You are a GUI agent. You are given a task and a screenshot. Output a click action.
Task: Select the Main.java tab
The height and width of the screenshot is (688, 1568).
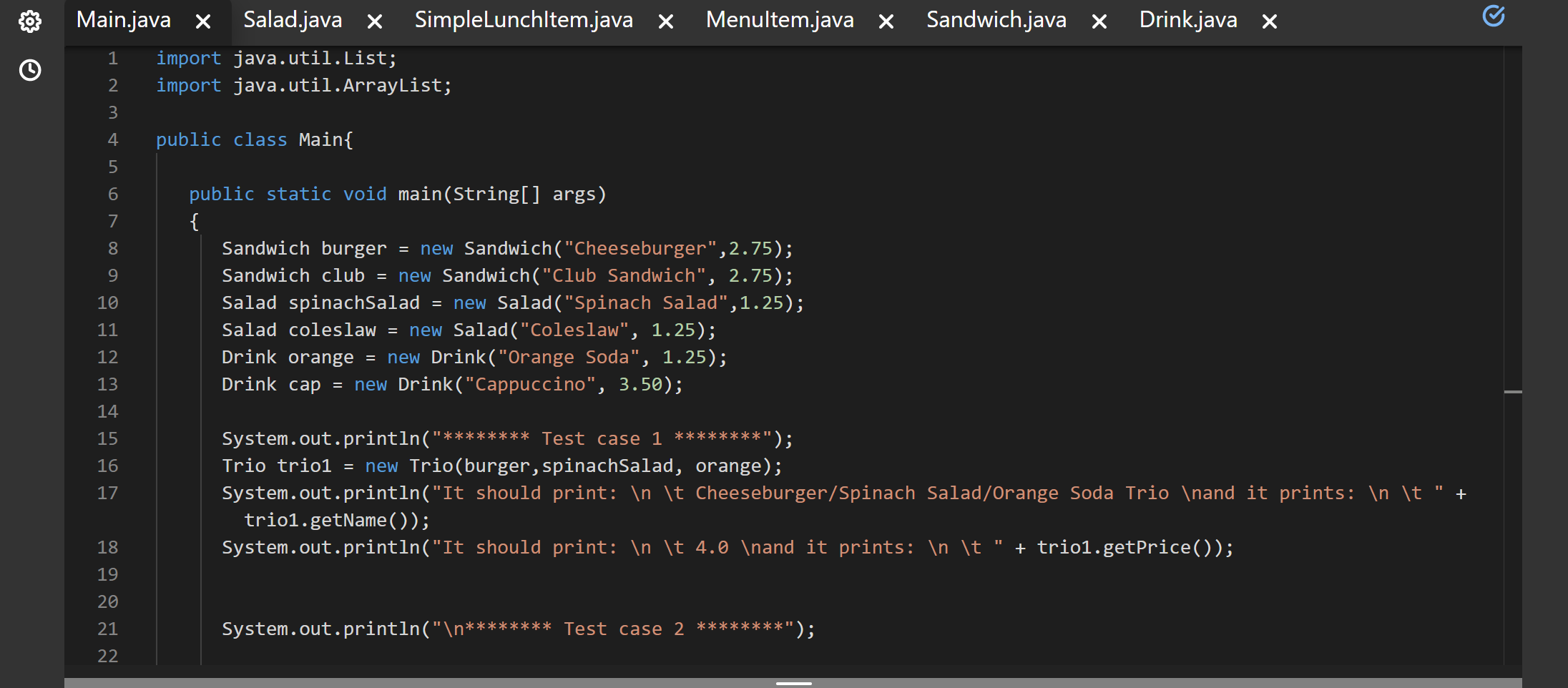(x=124, y=20)
